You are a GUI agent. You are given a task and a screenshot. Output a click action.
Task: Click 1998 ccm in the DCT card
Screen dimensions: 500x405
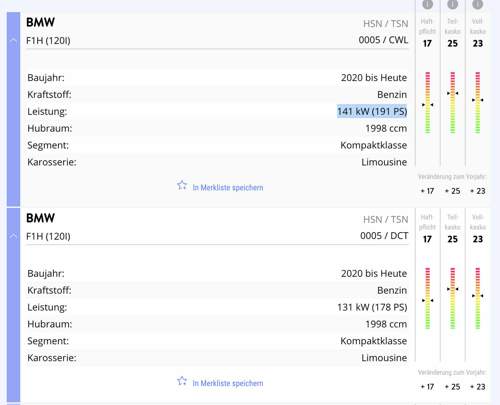386,324
